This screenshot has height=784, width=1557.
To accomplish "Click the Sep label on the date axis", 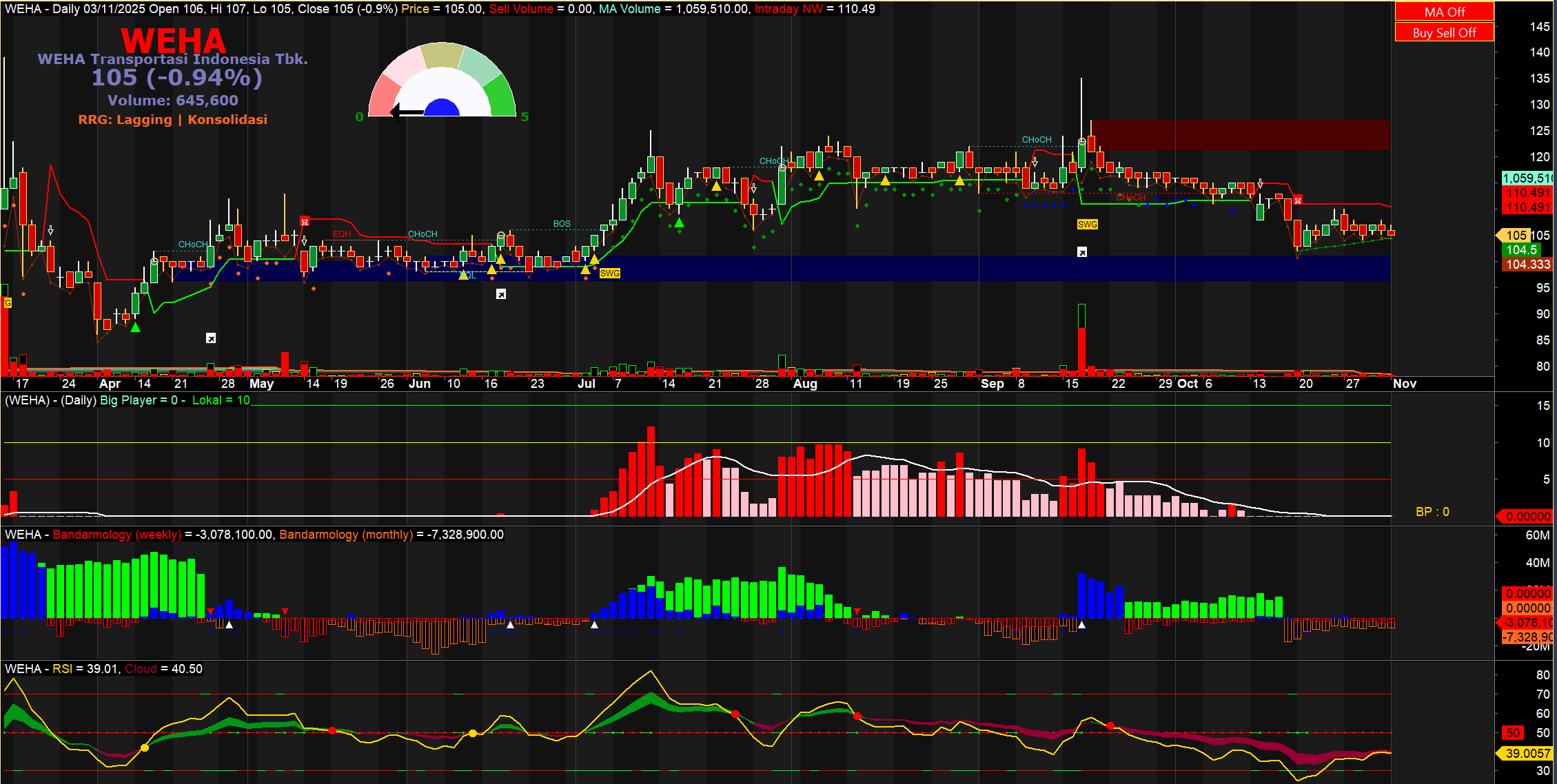I will 992,384.
